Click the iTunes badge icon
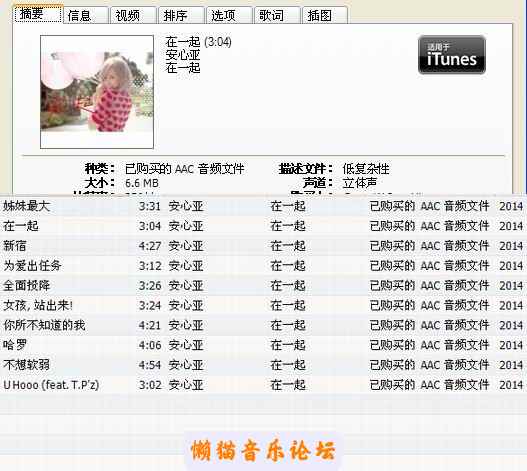 (x=452, y=55)
